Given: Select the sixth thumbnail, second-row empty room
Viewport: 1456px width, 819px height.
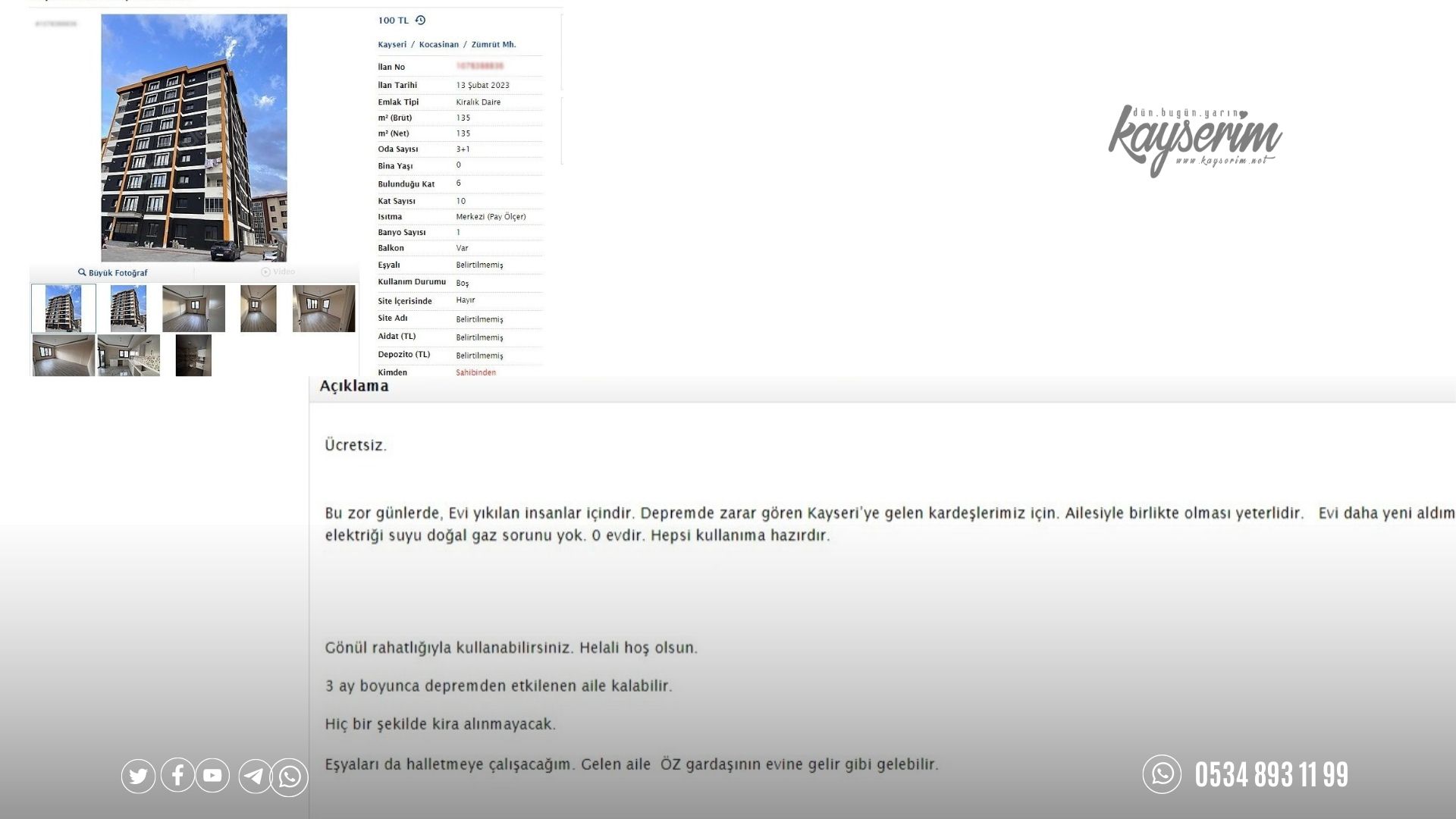Looking at the screenshot, I should (x=64, y=355).
